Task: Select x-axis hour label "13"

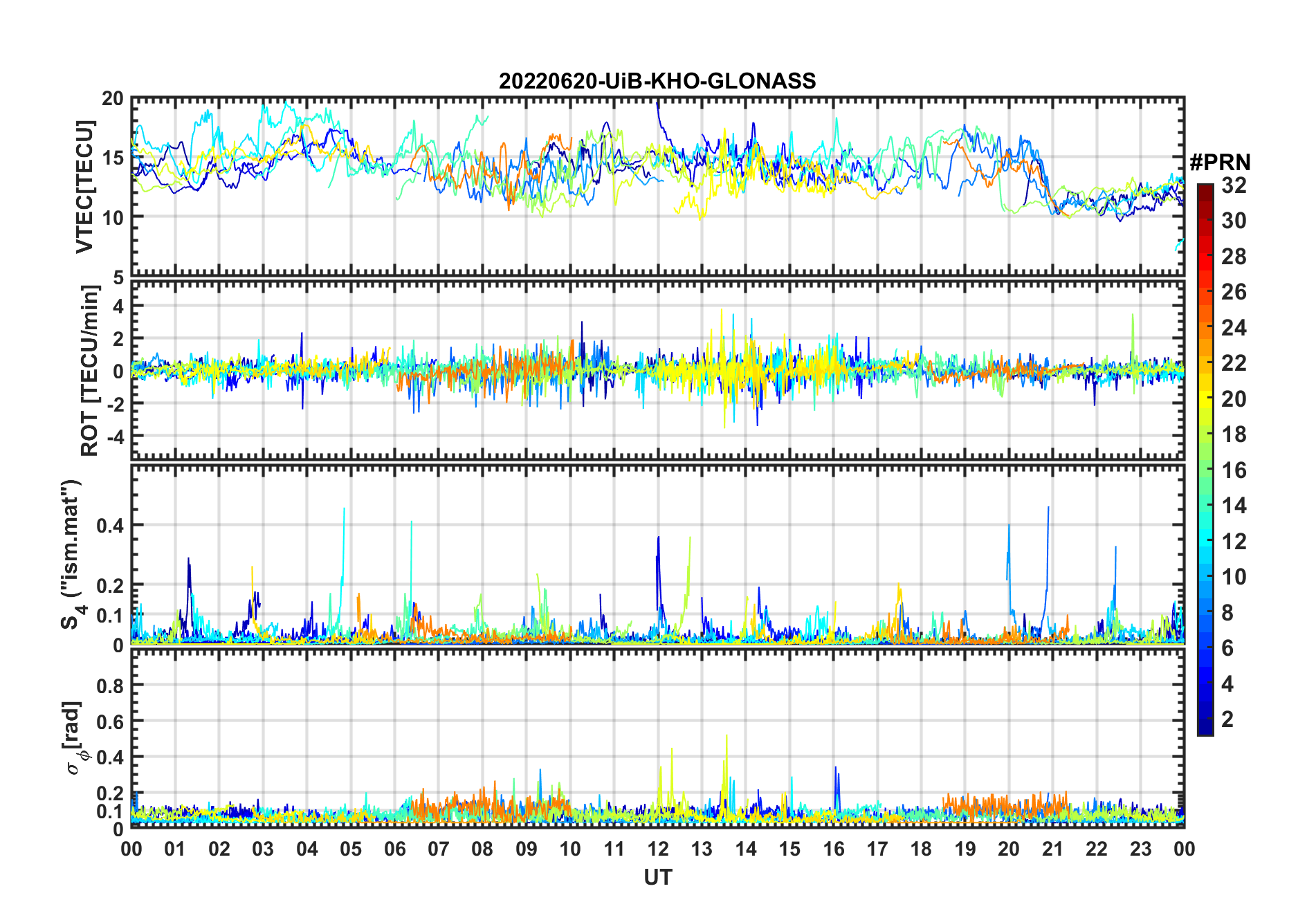Action: pos(702,849)
